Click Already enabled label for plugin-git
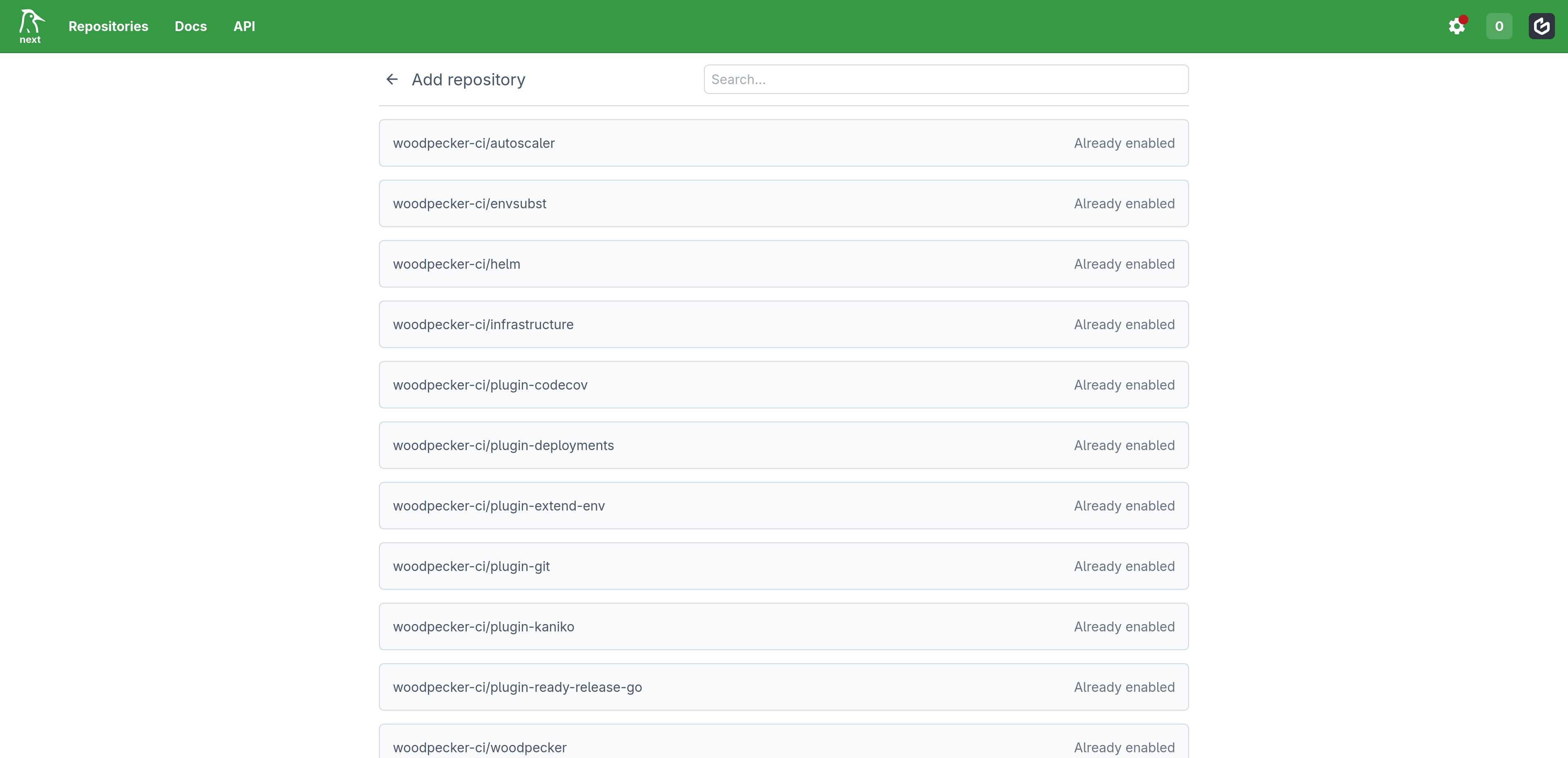Image resolution: width=1568 pixels, height=758 pixels. pyautogui.click(x=1124, y=566)
